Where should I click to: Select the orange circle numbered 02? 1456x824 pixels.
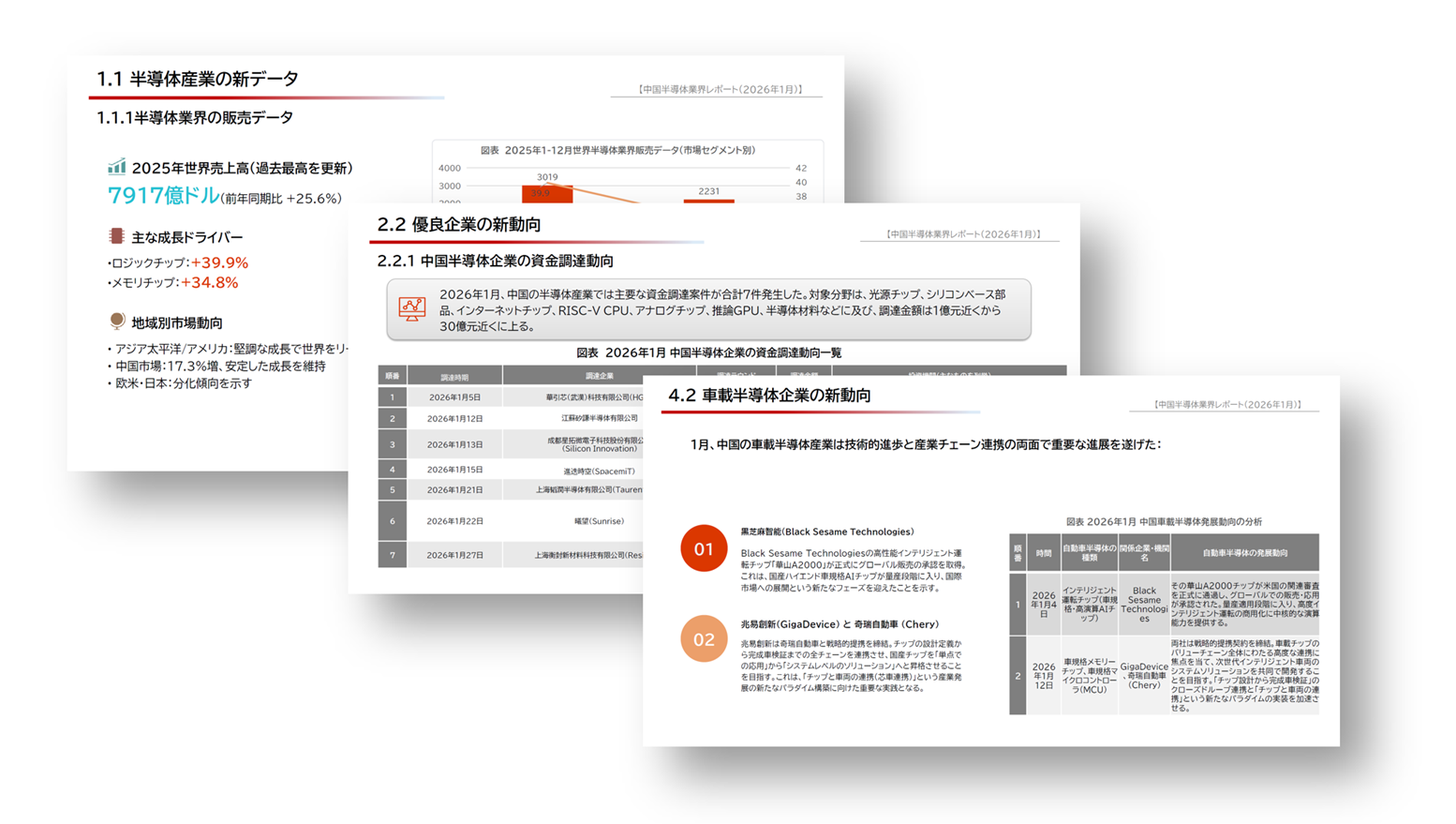pos(704,639)
